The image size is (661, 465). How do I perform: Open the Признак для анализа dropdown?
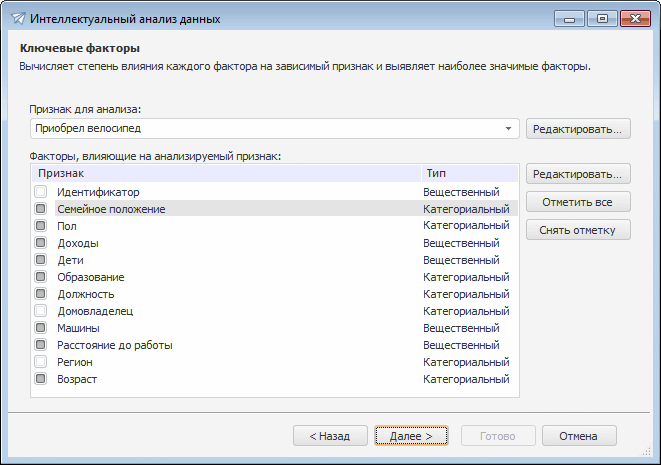pos(509,129)
